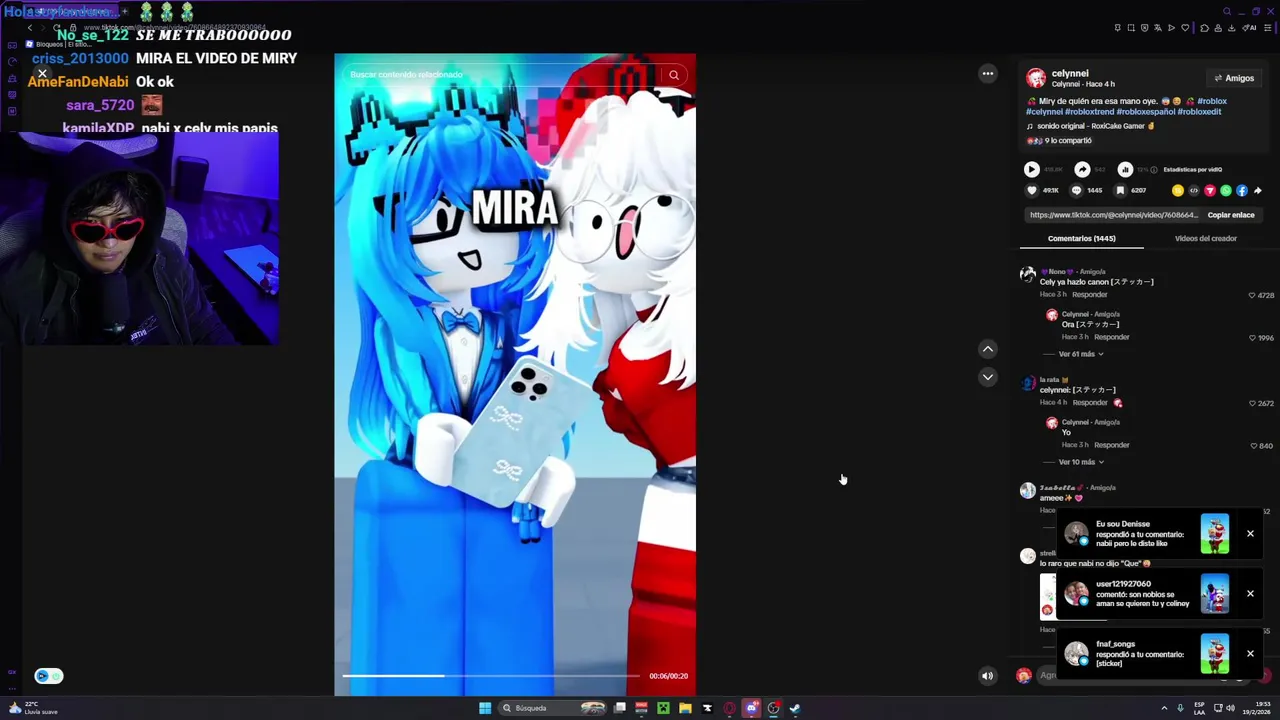Screen dimensions: 1280x720
Task: Go to next video with down arrow
Action: 988,377
